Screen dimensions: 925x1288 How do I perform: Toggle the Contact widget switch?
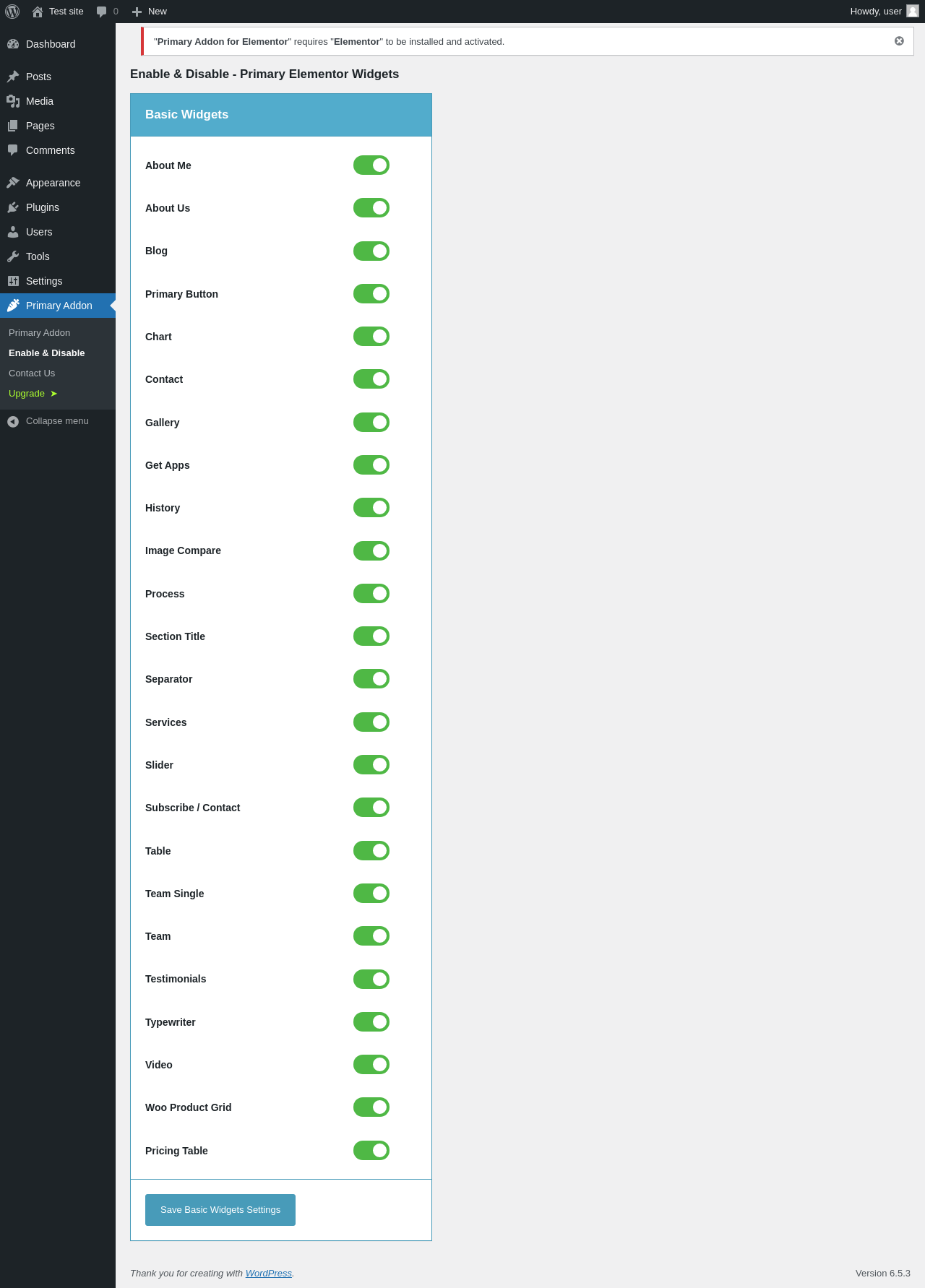(371, 379)
